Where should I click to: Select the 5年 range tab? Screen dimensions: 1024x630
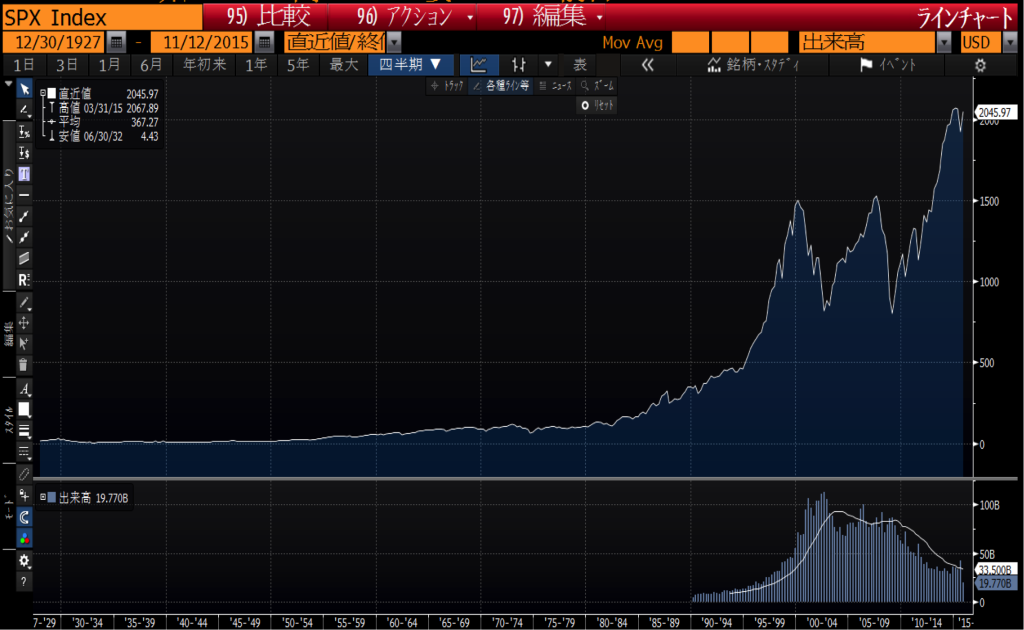pyautogui.click(x=298, y=65)
